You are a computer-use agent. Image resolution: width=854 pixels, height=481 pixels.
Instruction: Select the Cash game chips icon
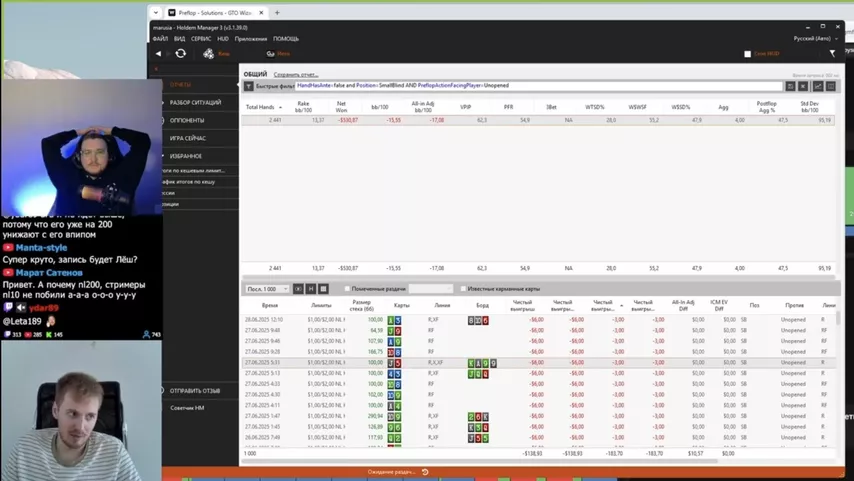coord(209,53)
